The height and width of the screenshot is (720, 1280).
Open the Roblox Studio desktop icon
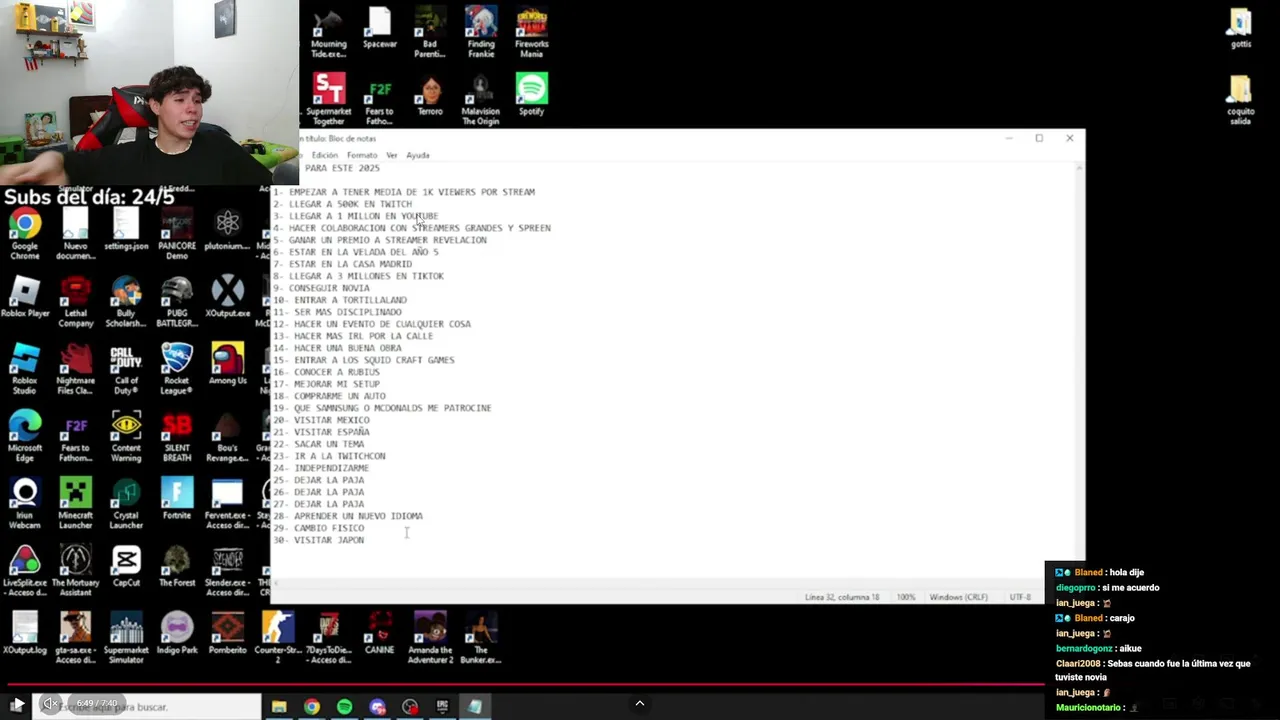25,369
